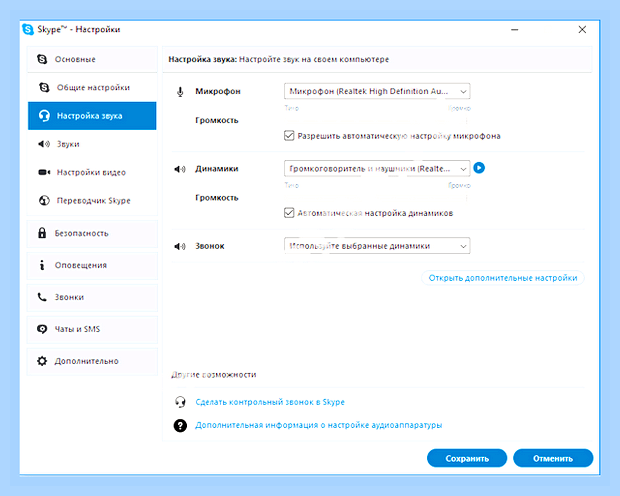Screen dimensions: 620x496
Task: Click the question mark help icon
Action: [x=180, y=426]
